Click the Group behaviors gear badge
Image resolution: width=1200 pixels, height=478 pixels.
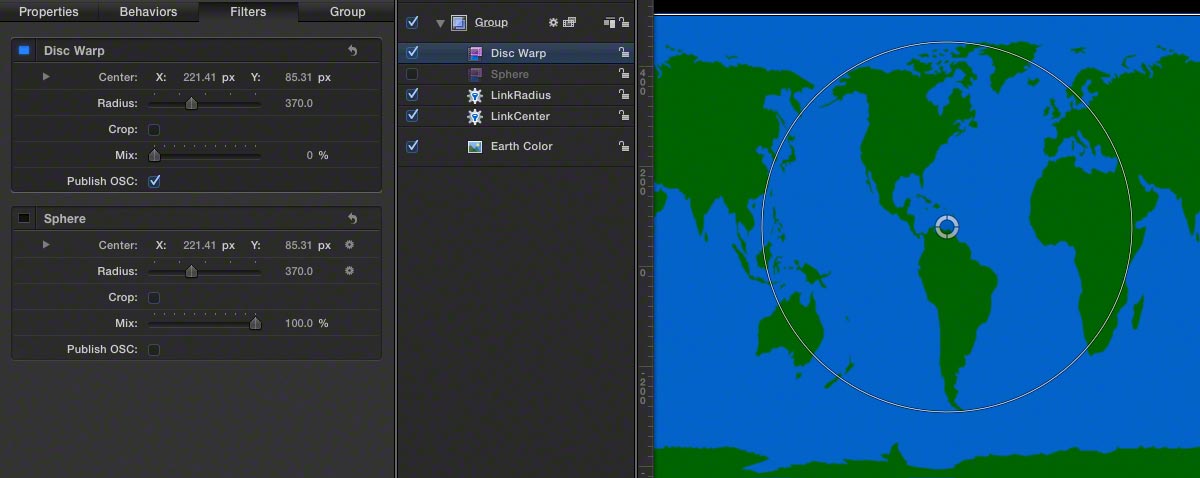point(553,22)
